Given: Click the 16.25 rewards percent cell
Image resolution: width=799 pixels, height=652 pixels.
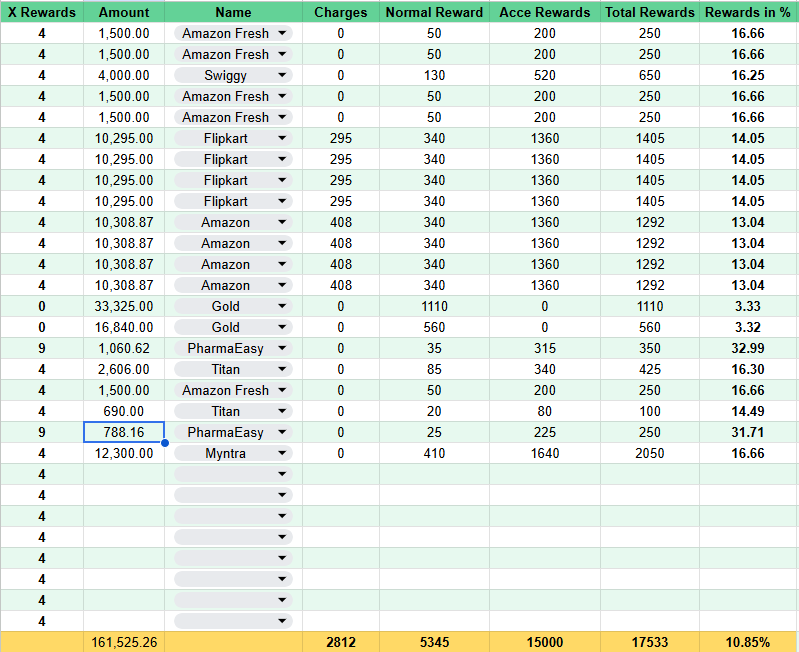Looking at the screenshot, I should click(x=748, y=75).
